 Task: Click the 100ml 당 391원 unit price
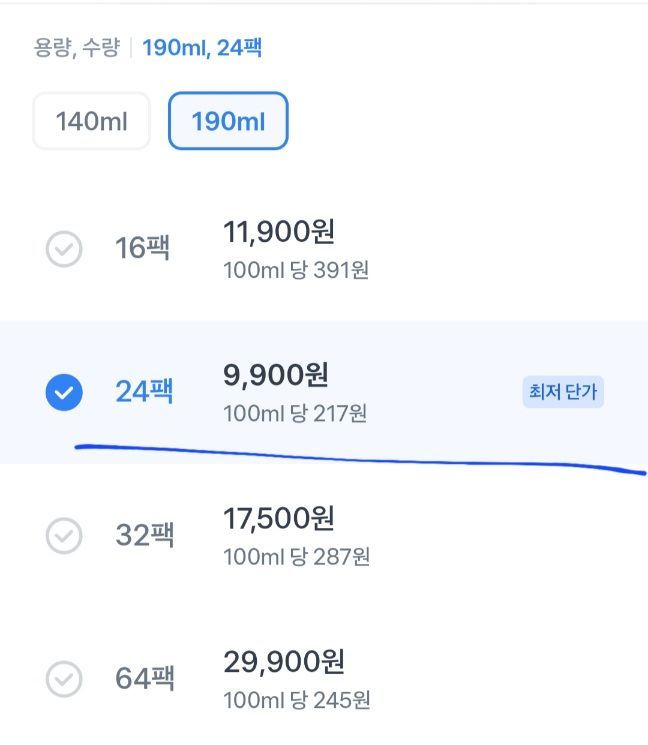click(x=296, y=270)
